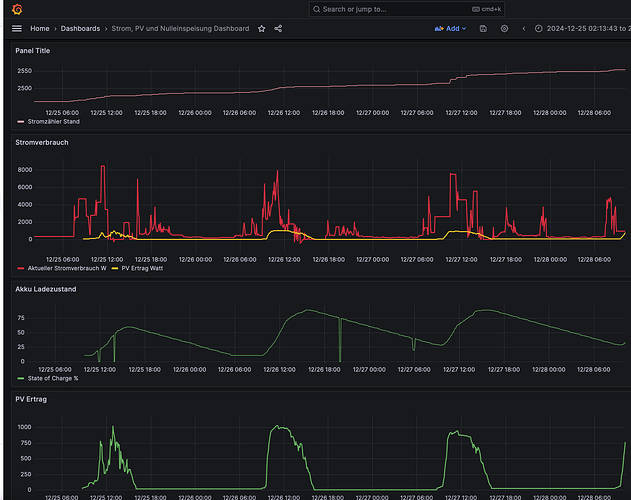Screen dimensions: 631x500
Task: Open the Akku Ladezustand panel title
Action: (46, 289)
